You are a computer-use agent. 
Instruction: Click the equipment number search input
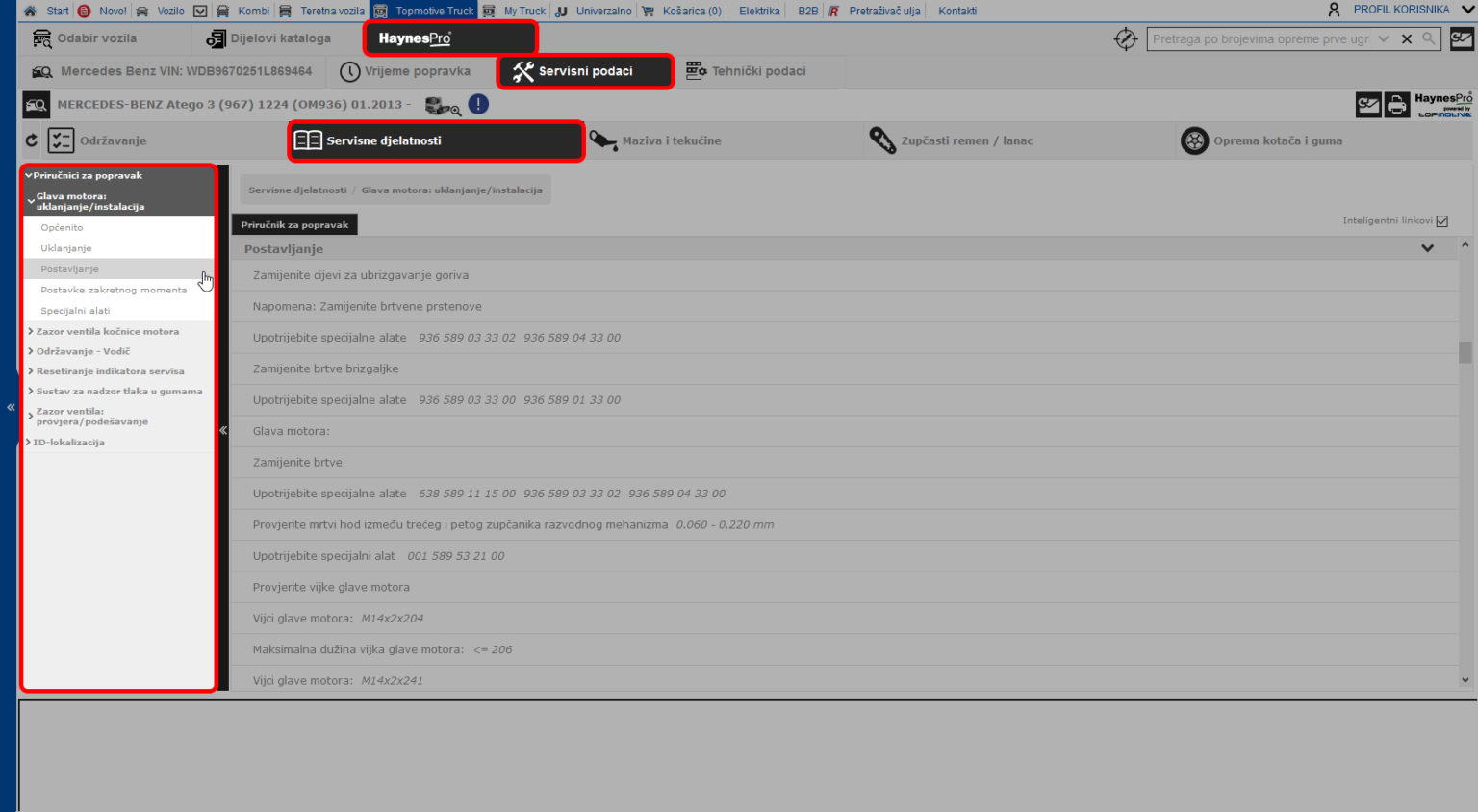1261,39
